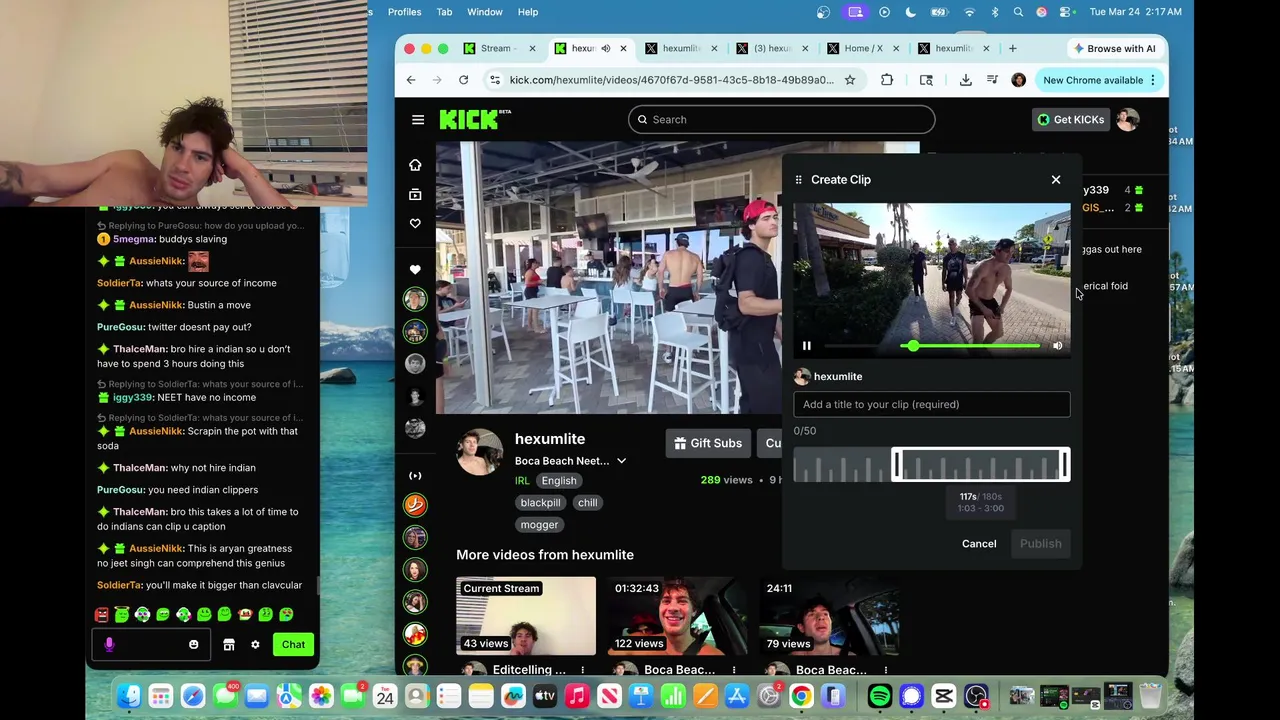Screen dimensions: 1280x720
Task: Click the New Chrome available update chip
Action: 1099,80
